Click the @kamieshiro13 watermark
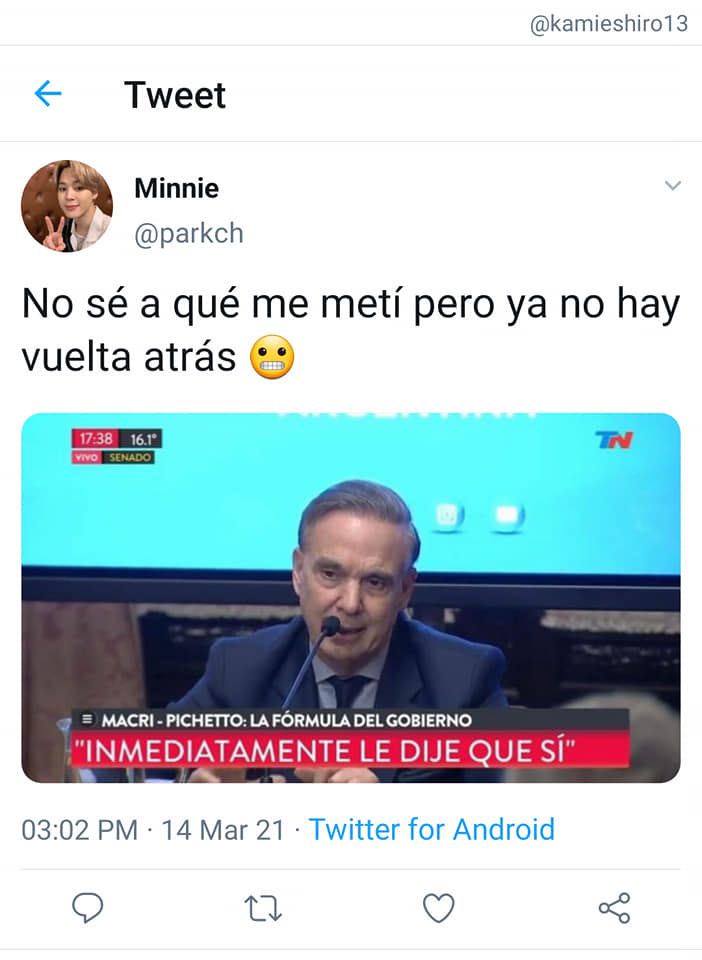 point(609,23)
